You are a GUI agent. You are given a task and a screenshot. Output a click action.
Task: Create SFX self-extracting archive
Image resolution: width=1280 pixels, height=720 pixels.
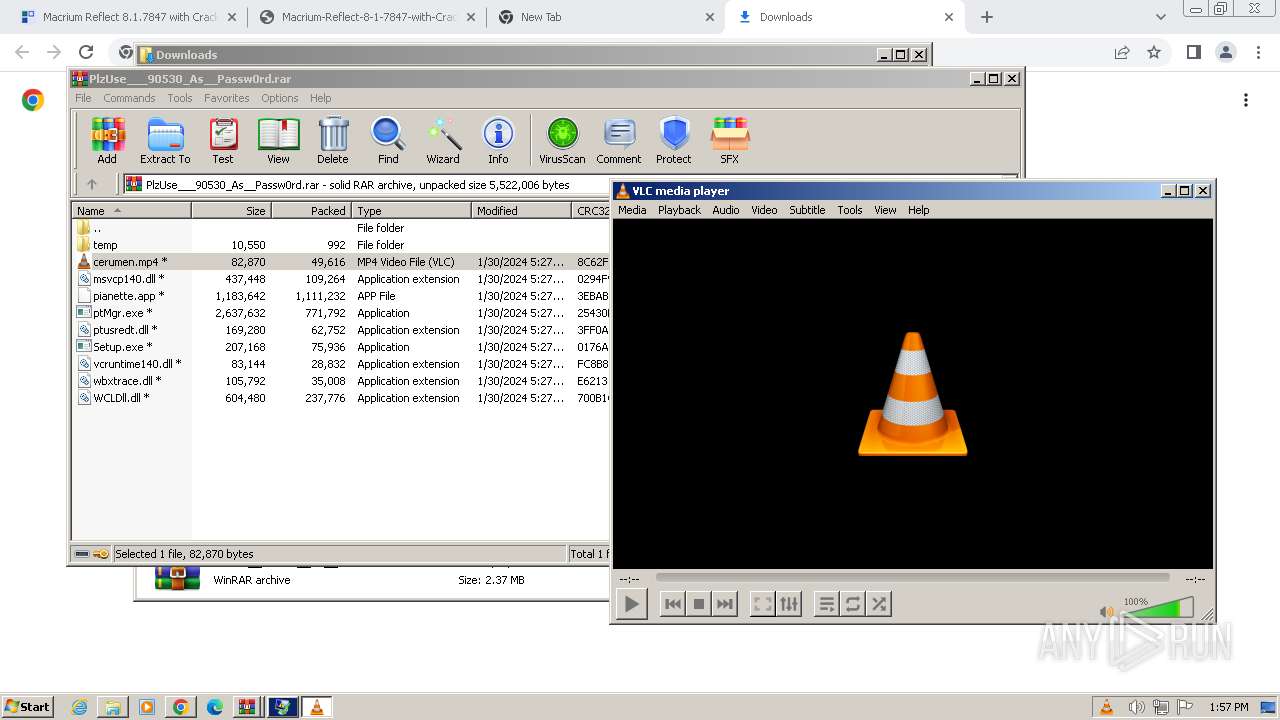point(730,140)
